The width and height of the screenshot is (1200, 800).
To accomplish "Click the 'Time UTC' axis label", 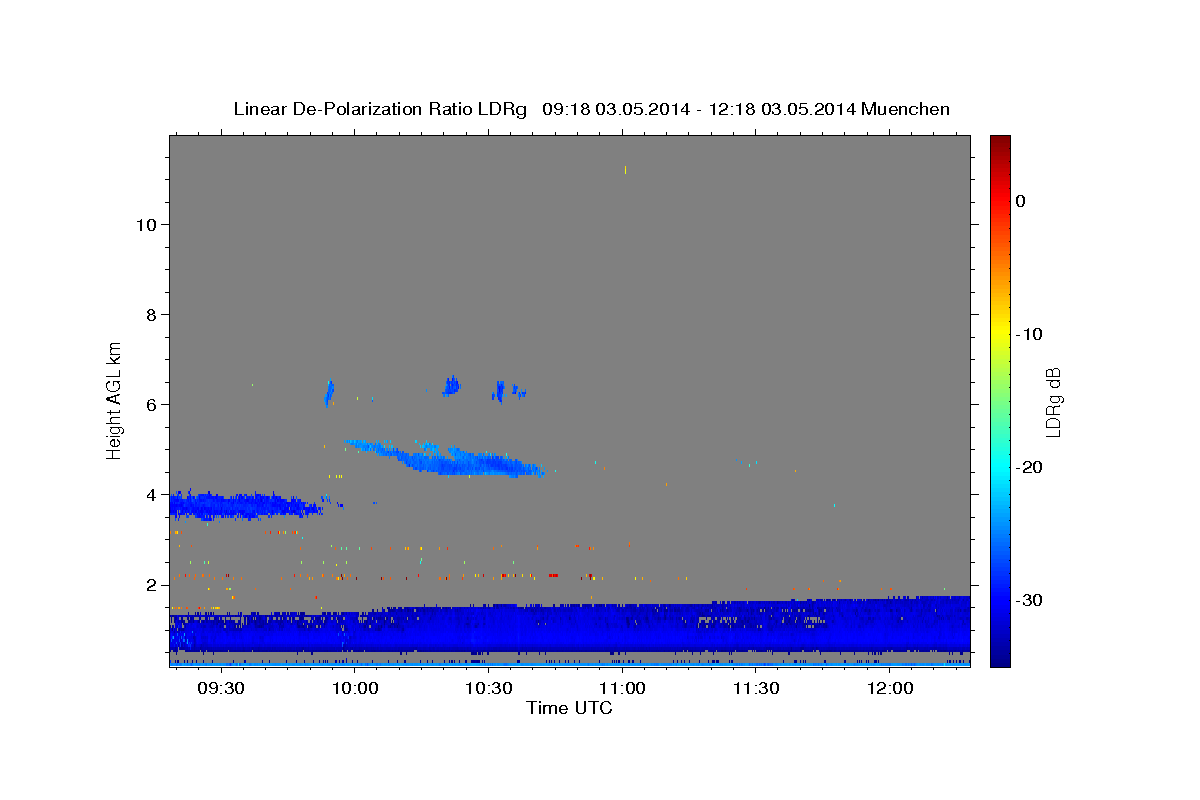I will click(x=569, y=708).
